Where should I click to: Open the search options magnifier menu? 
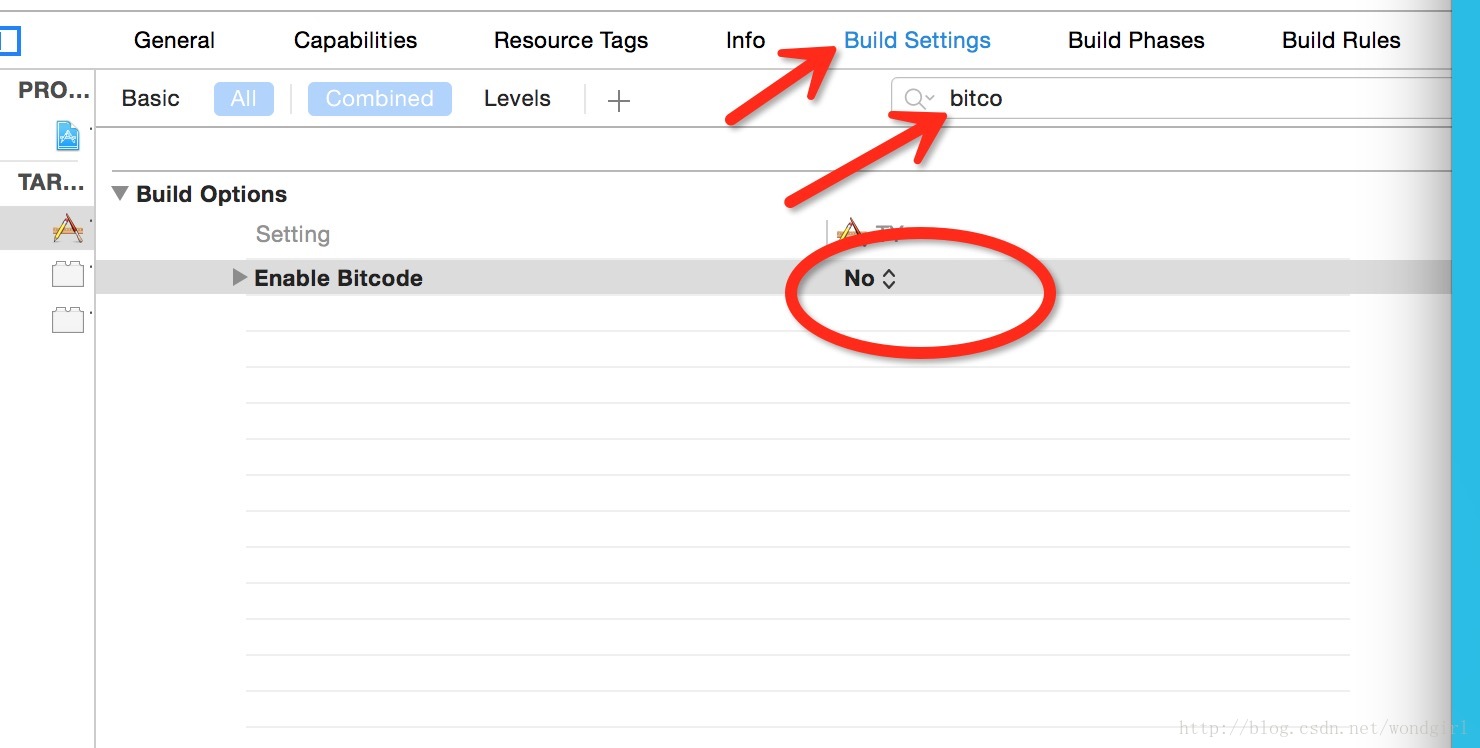pyautogui.click(x=918, y=98)
